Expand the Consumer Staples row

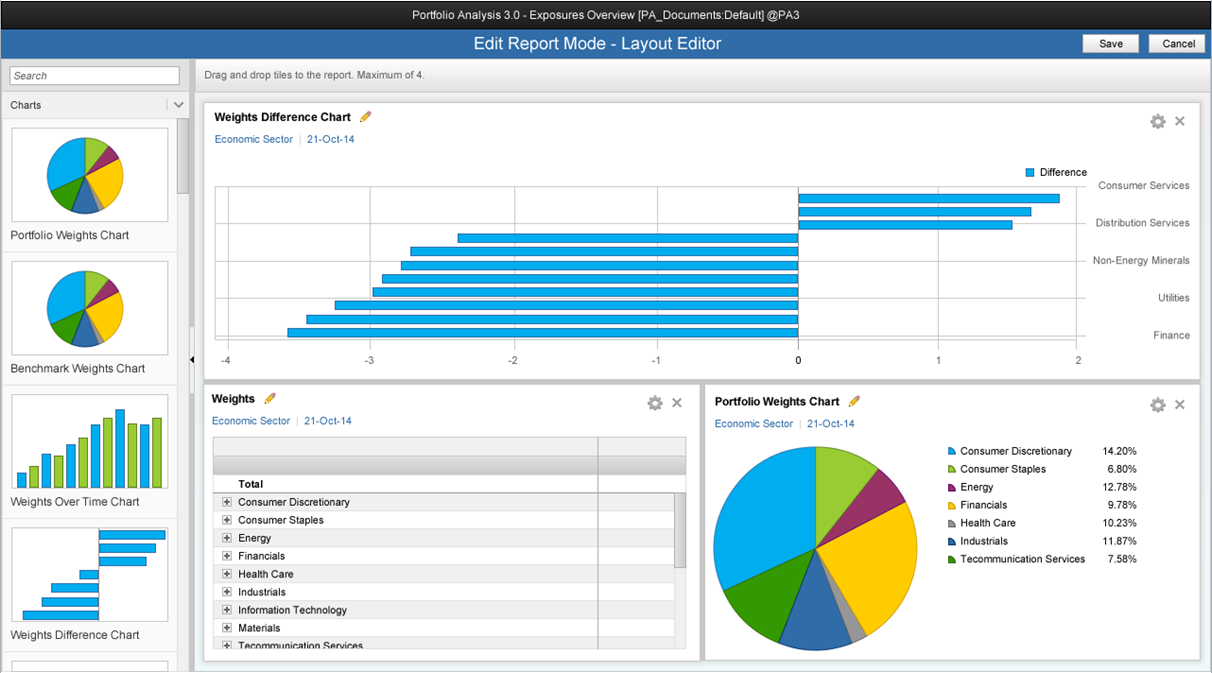(x=227, y=520)
